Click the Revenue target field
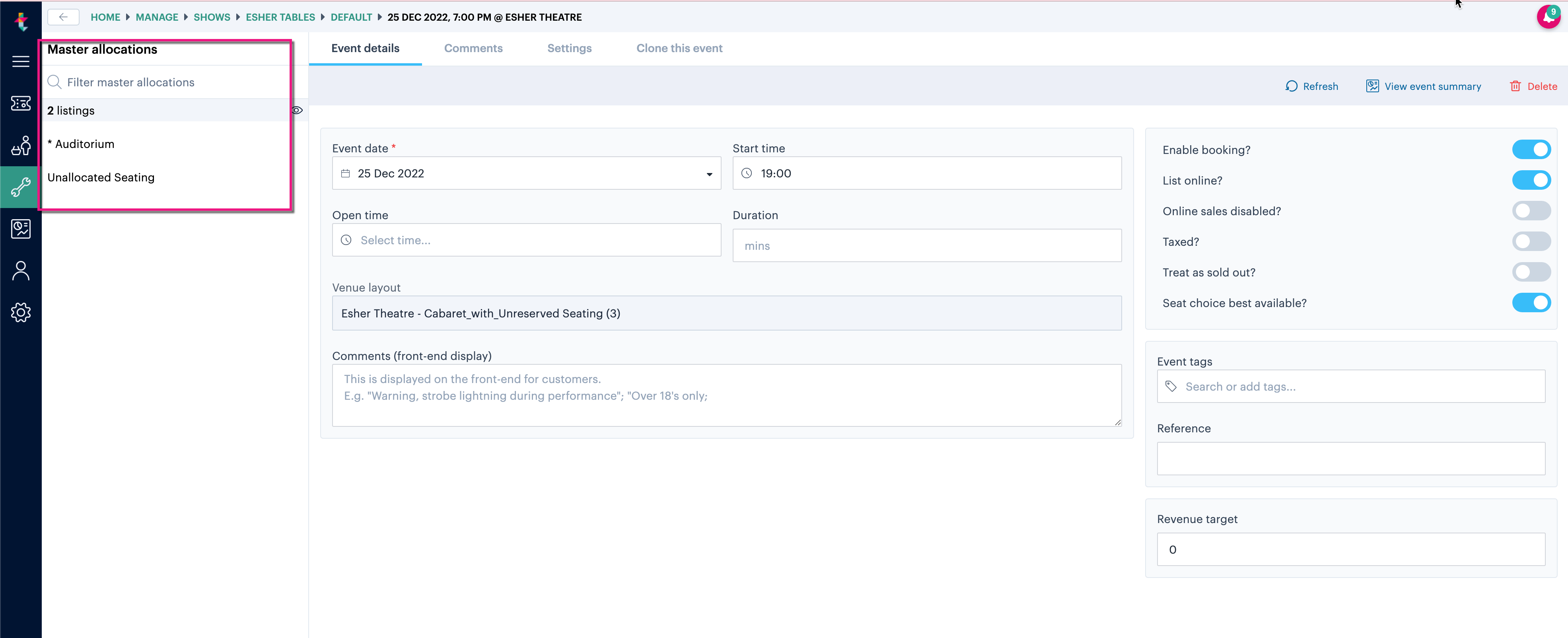 pyautogui.click(x=1351, y=549)
